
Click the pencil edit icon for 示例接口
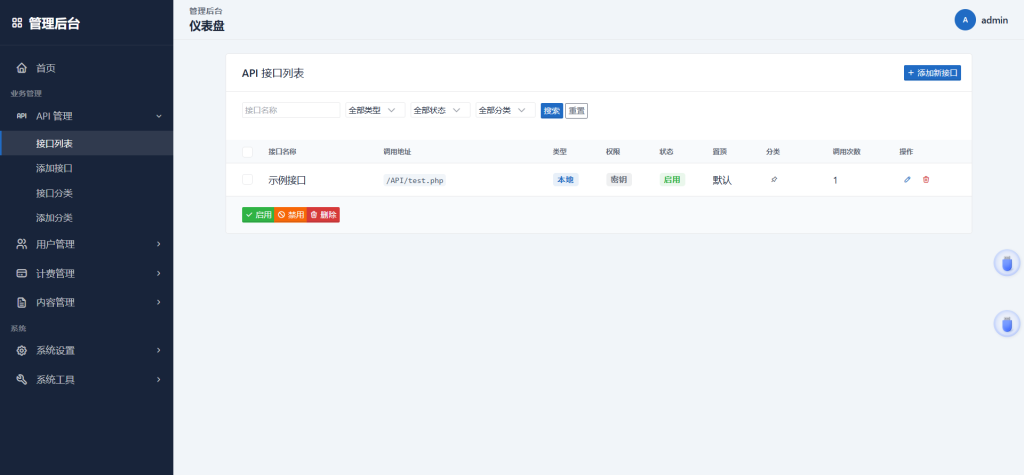(907, 180)
